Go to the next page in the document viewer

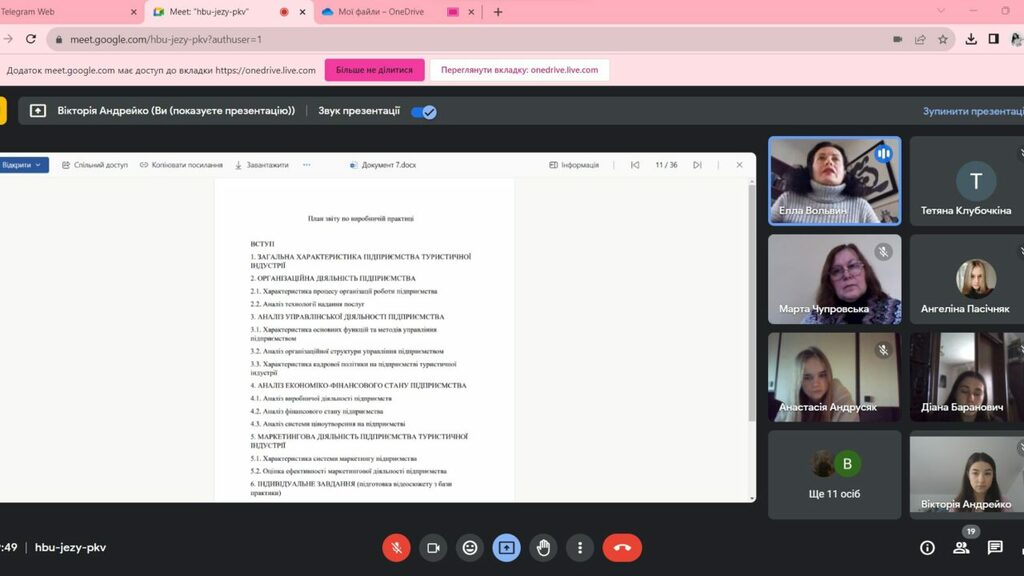tap(697, 165)
